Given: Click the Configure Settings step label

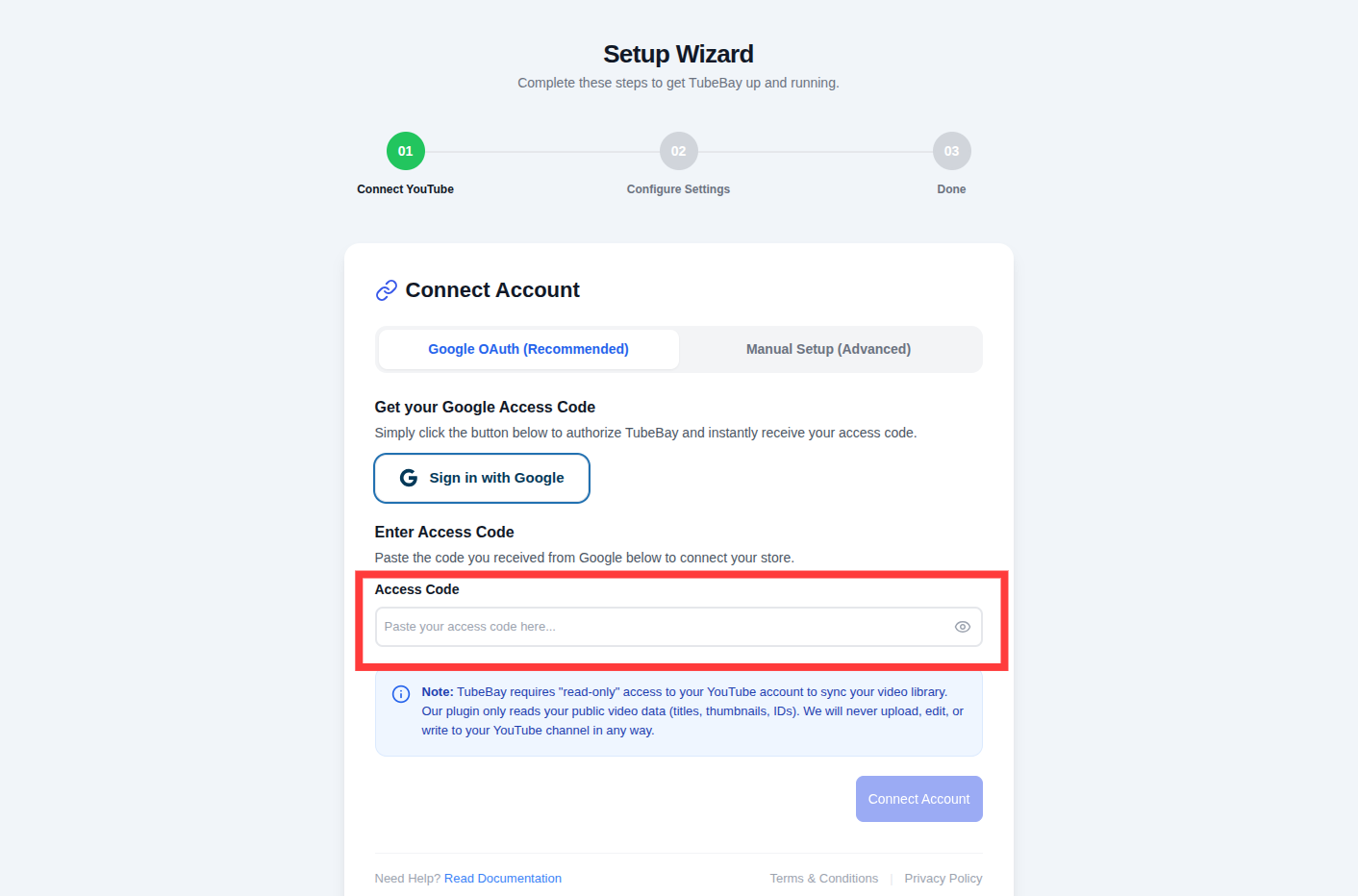Looking at the screenshot, I should [678, 189].
